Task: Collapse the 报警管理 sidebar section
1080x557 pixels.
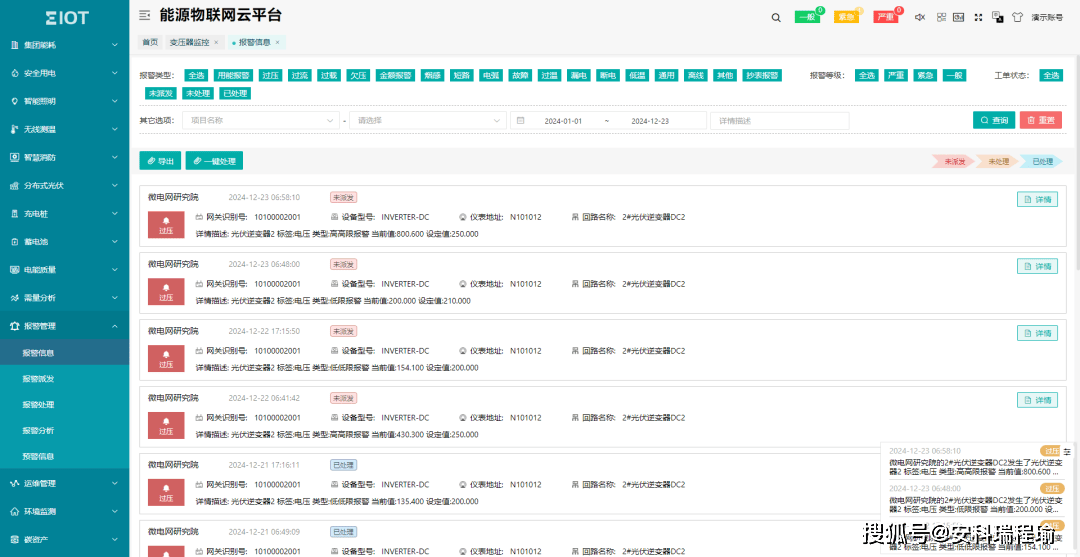Action: [64, 326]
